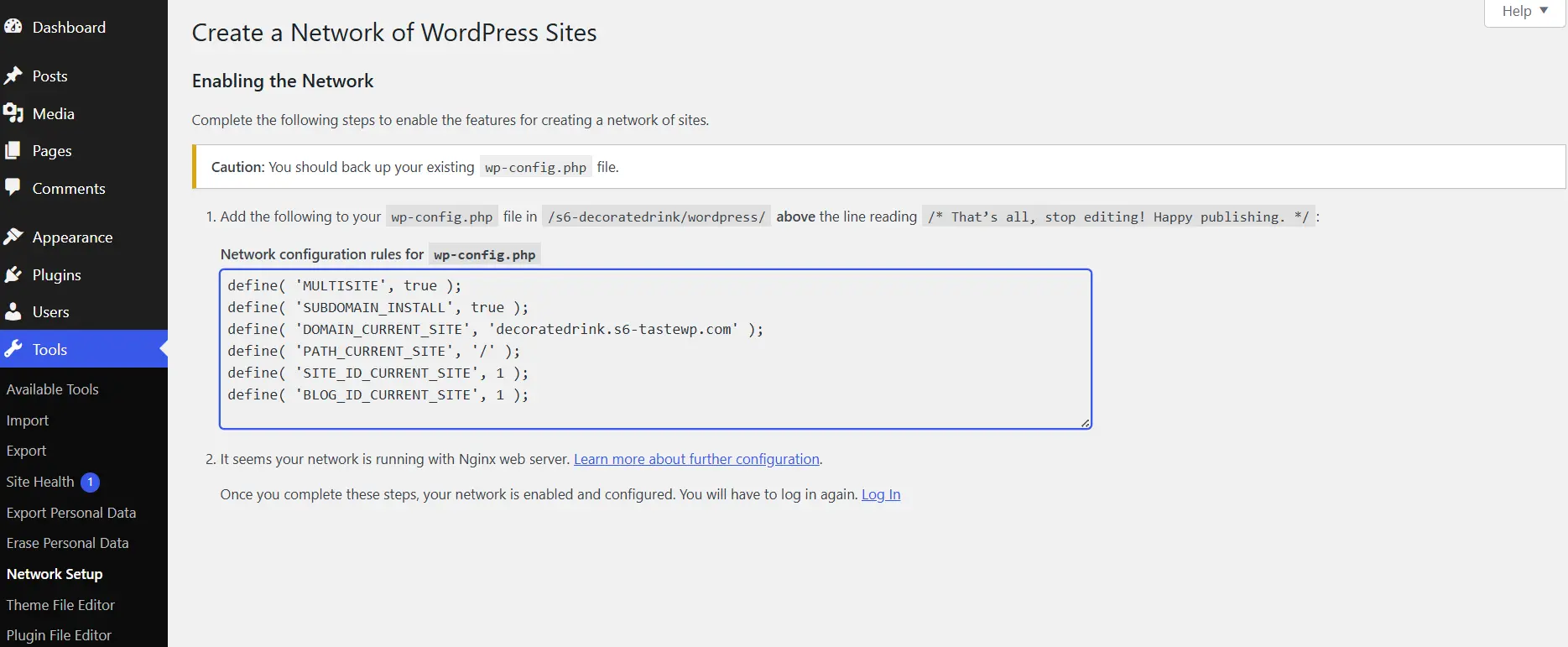Open the Users menu label

50,311
